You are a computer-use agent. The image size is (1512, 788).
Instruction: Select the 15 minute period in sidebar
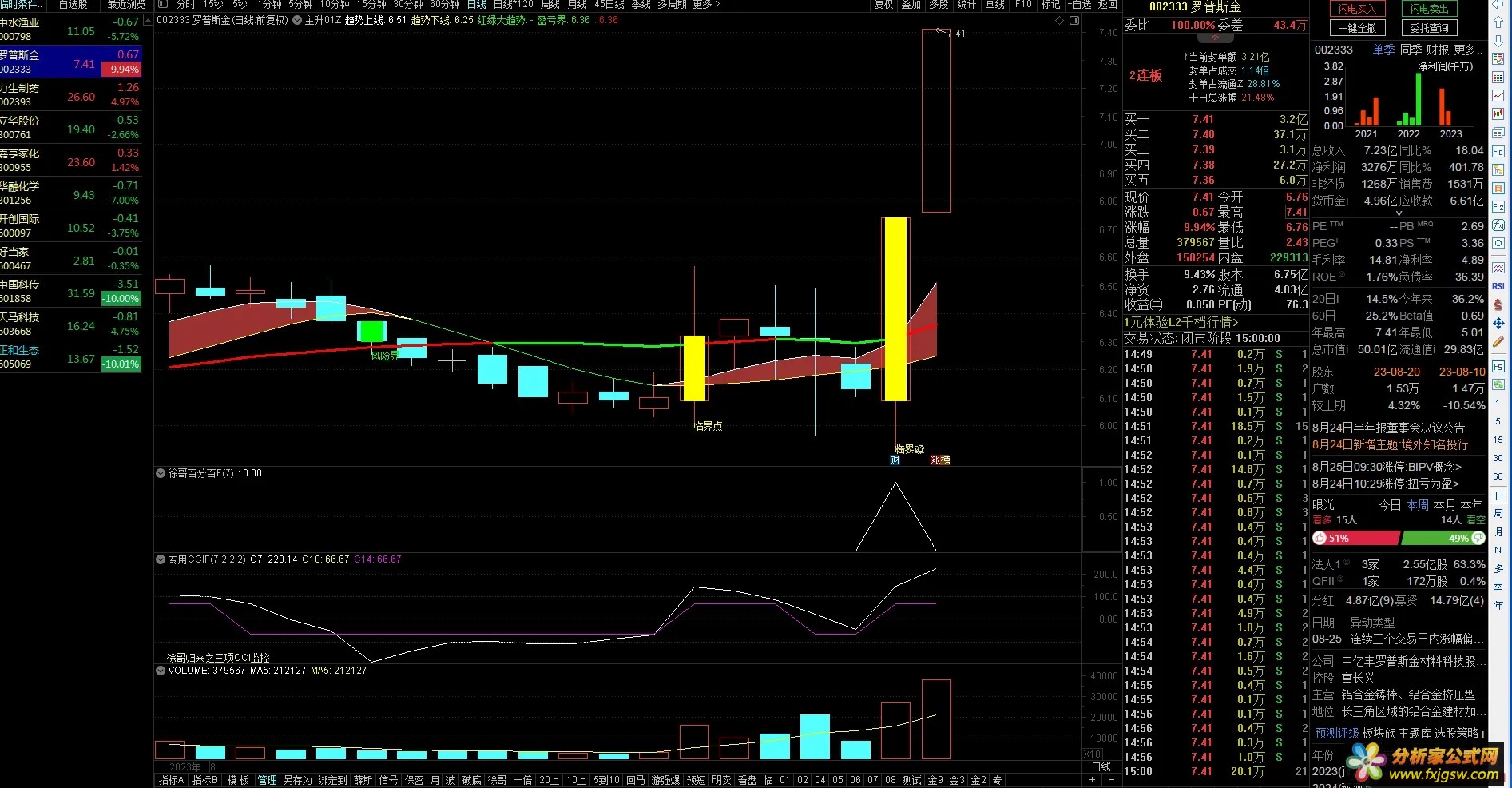point(1498,440)
